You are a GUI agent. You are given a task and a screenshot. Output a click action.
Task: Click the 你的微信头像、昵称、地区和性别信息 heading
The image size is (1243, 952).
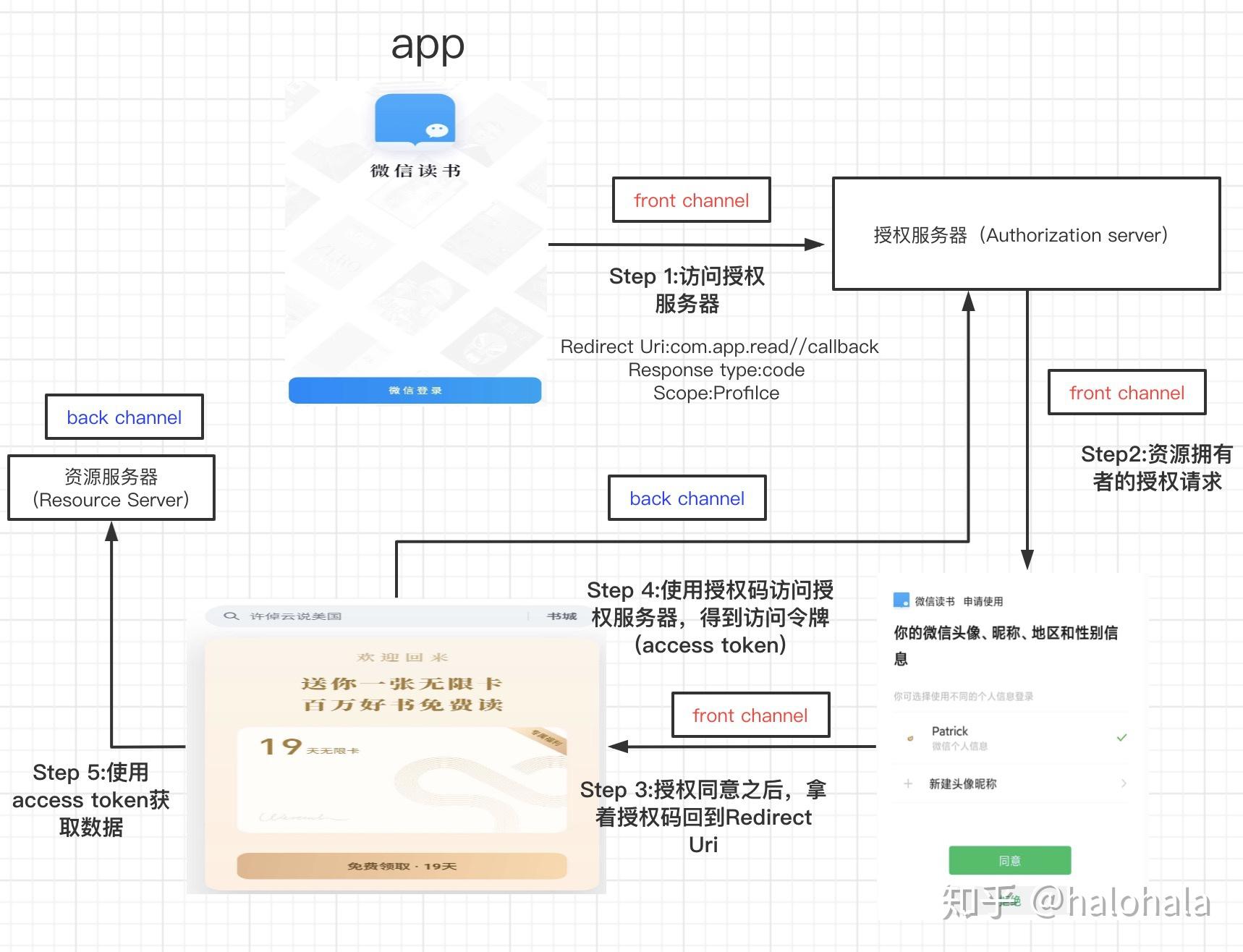[x=1006, y=645]
